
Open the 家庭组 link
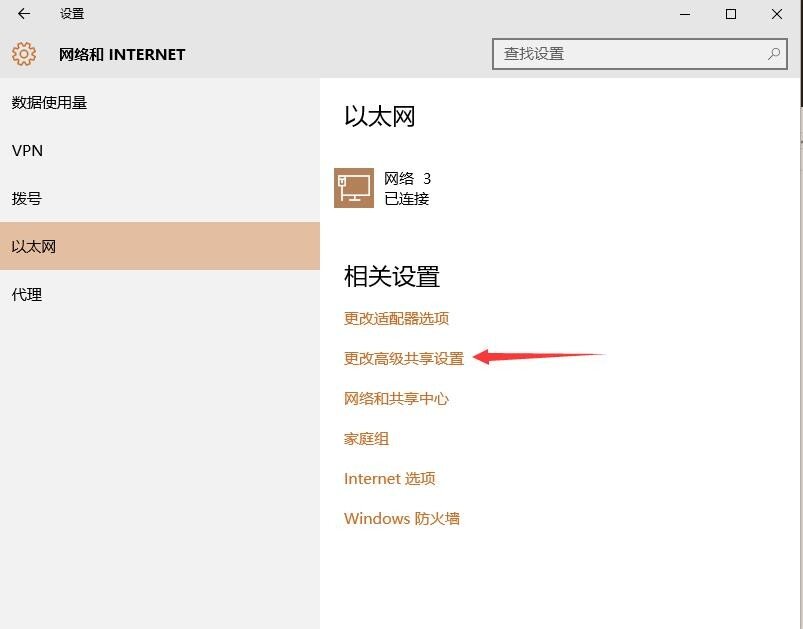click(x=366, y=438)
